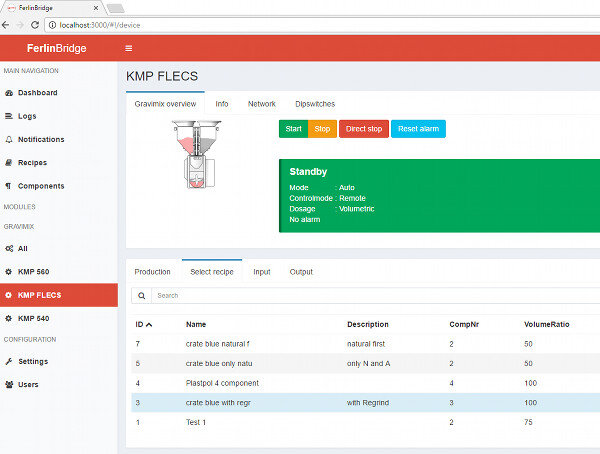The height and width of the screenshot is (454, 600).
Task: Sort table by ID column arrow
Action: coord(149,325)
